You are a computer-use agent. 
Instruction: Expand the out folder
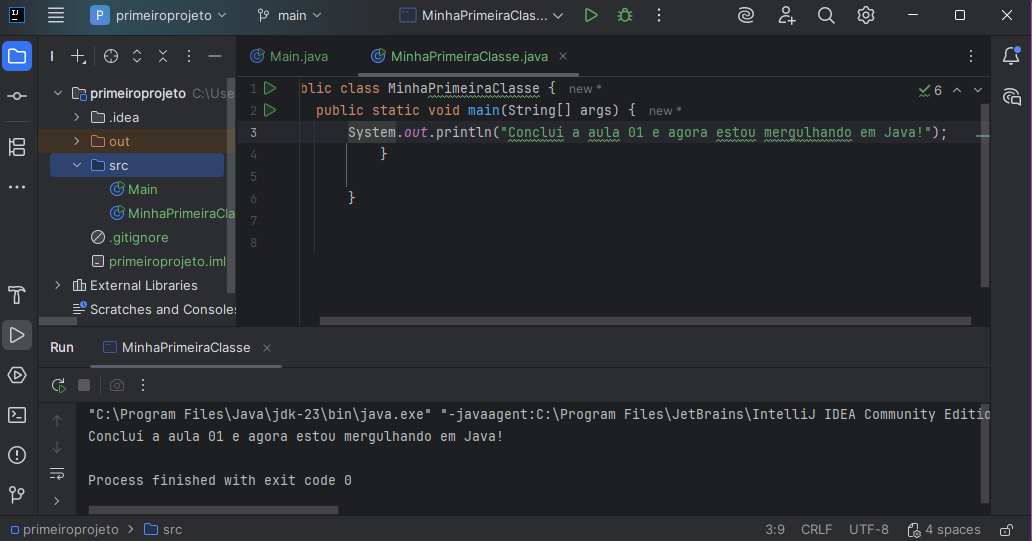(x=77, y=141)
